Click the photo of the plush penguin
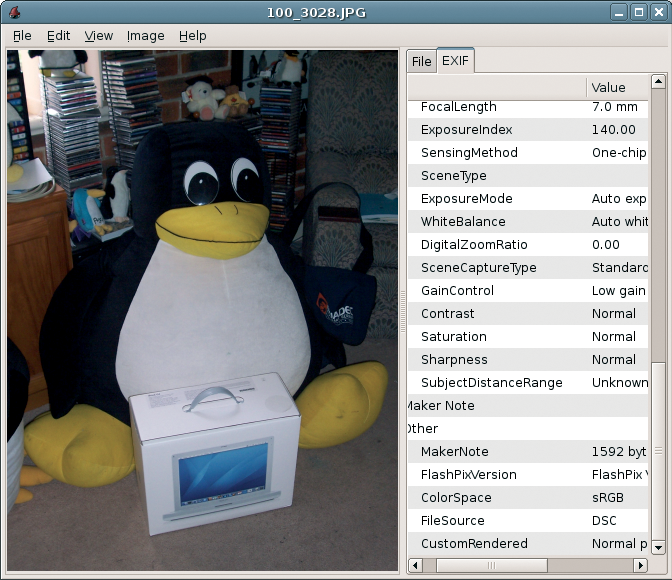 pos(203,310)
